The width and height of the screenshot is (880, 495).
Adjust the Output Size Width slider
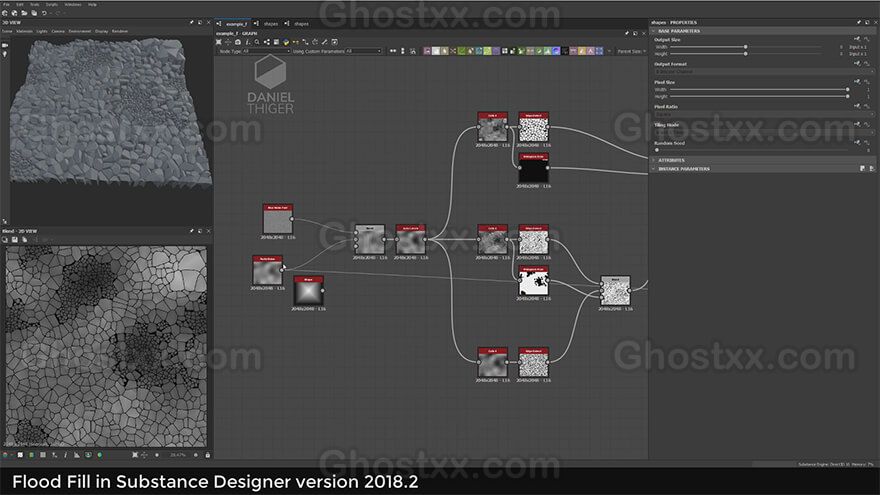pos(746,47)
